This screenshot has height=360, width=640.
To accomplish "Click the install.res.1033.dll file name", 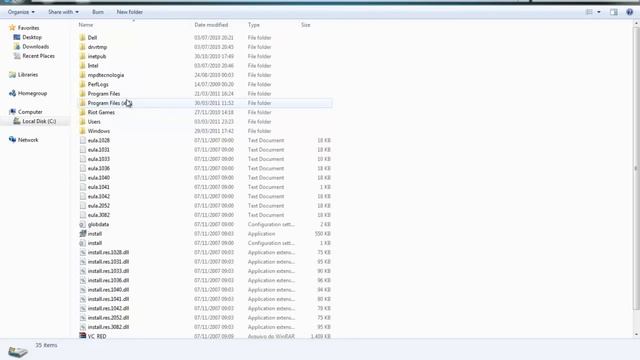I will click(x=108, y=271).
